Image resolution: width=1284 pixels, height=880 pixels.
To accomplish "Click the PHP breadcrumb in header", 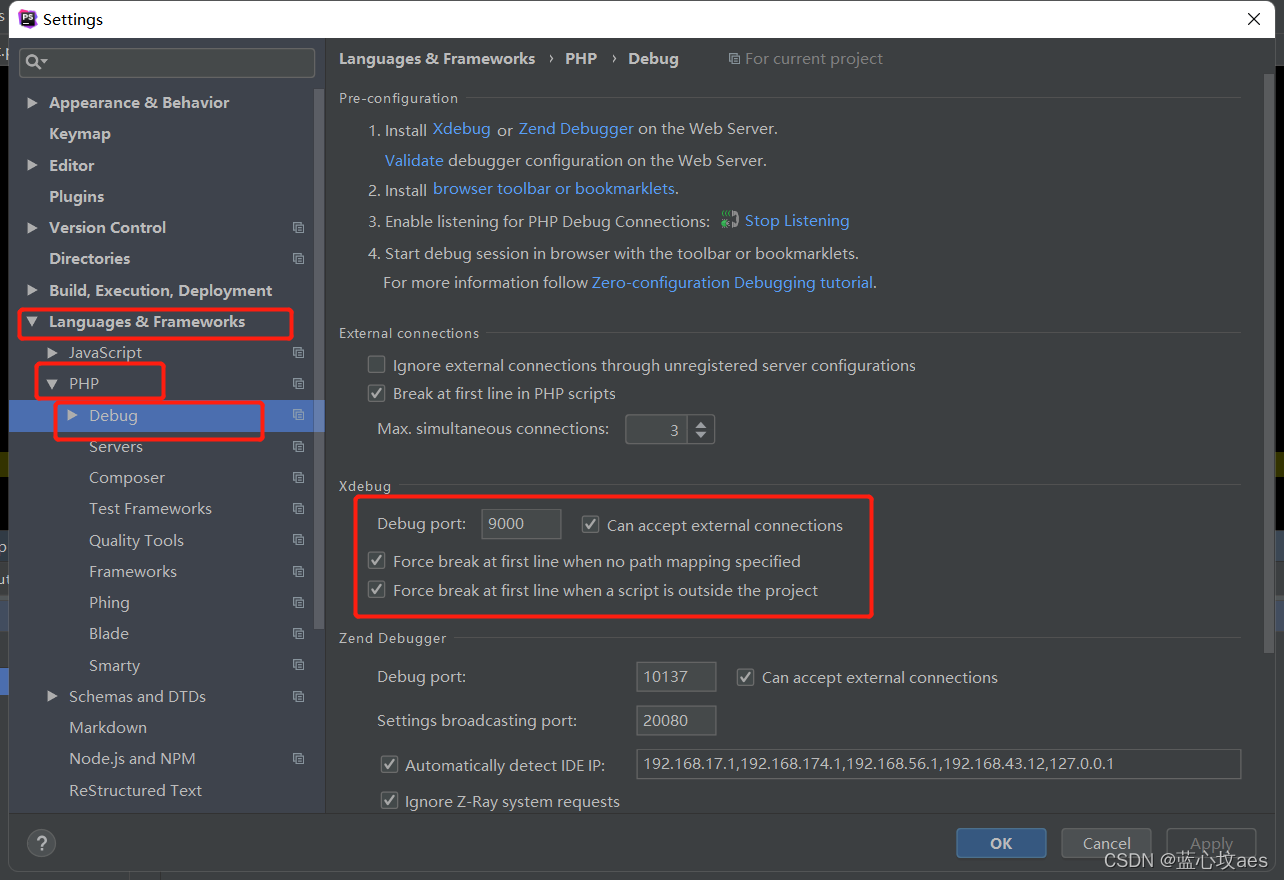I will coord(581,59).
